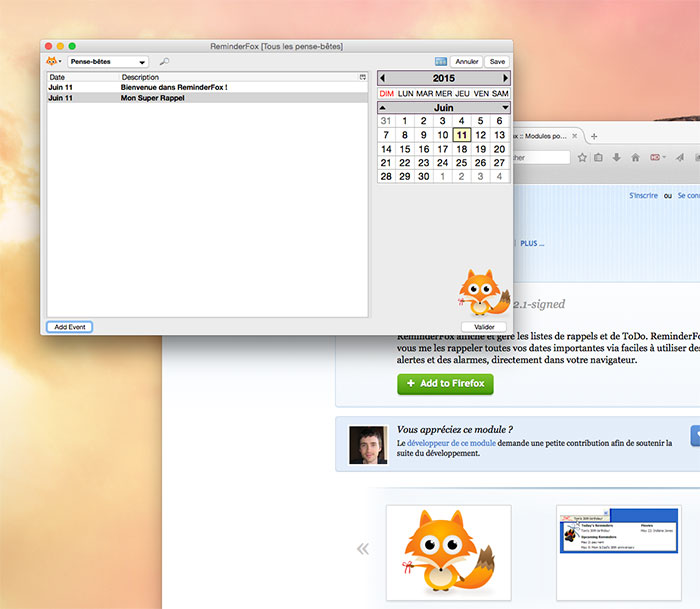Open the ReminderFox fox icon menu
This screenshot has width=700, height=609.
click(54, 61)
